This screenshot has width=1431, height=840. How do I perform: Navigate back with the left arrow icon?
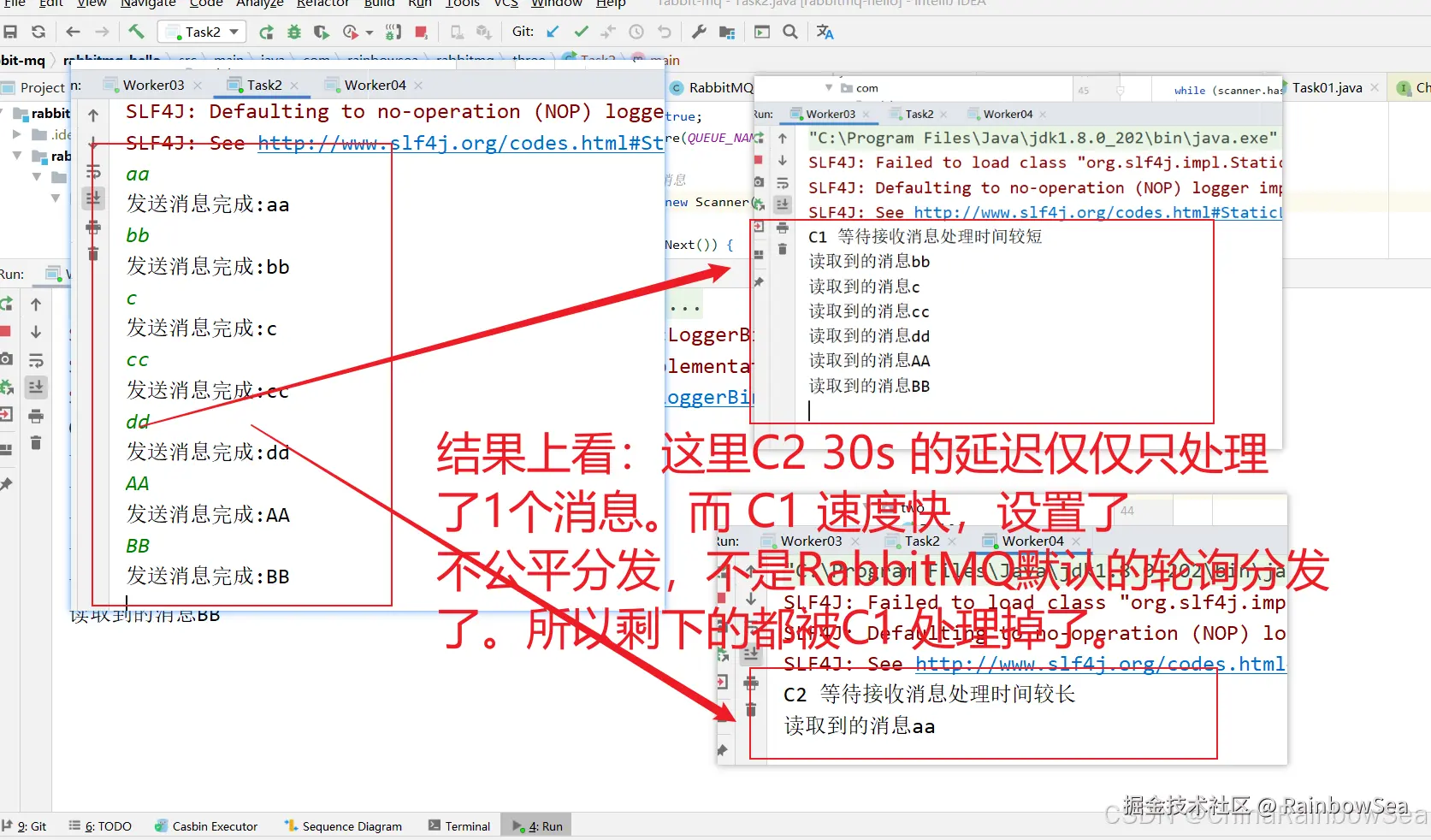tap(73, 33)
